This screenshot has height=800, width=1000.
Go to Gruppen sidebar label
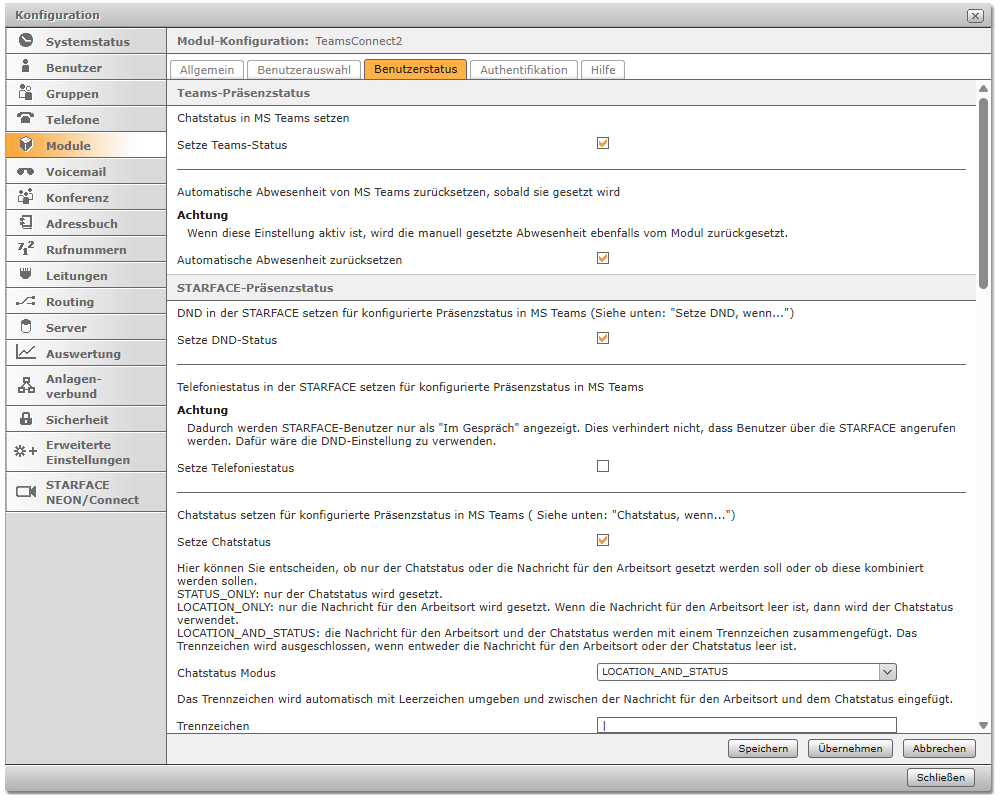[72, 94]
